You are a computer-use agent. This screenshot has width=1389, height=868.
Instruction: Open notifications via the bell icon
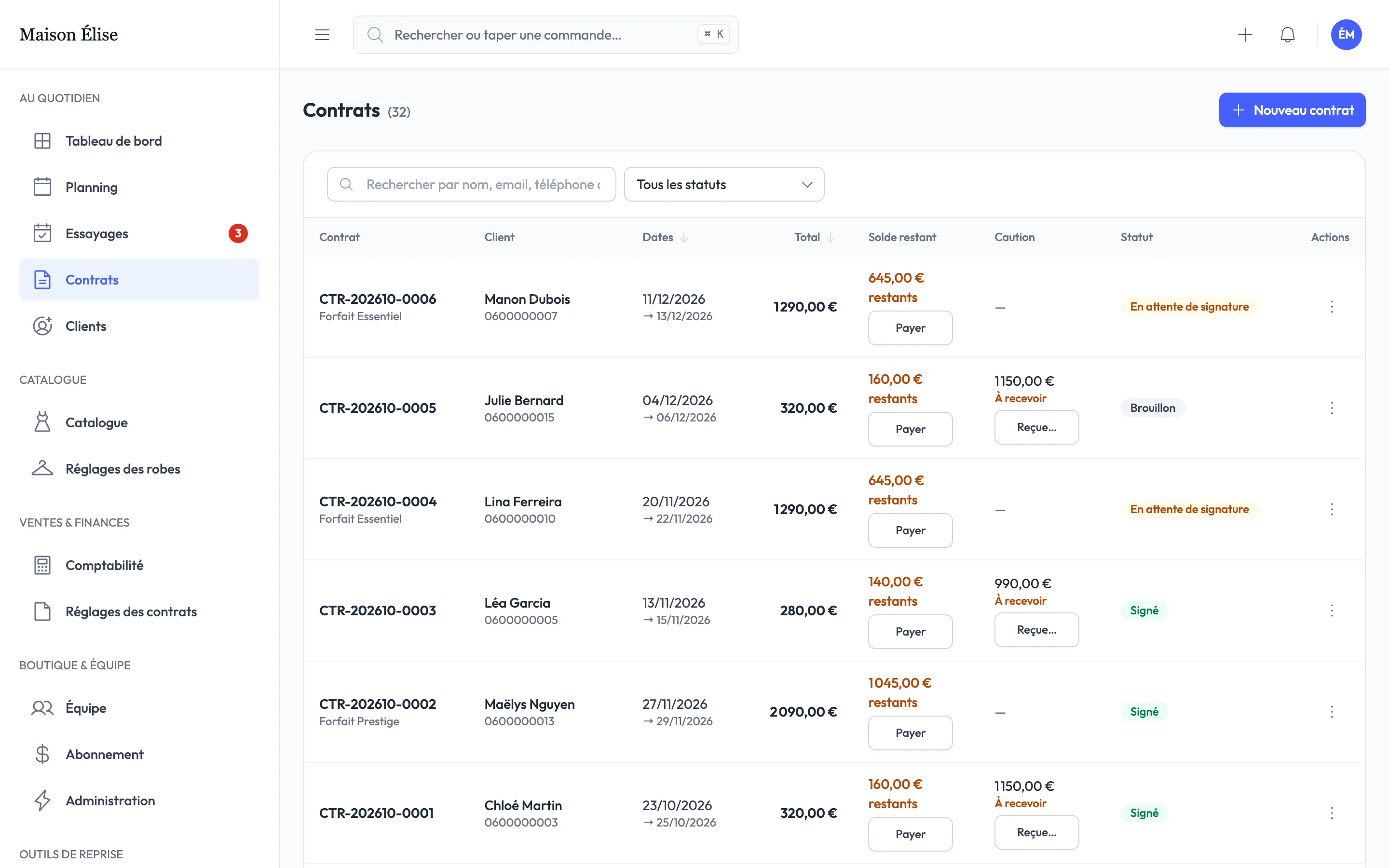coord(1287,34)
